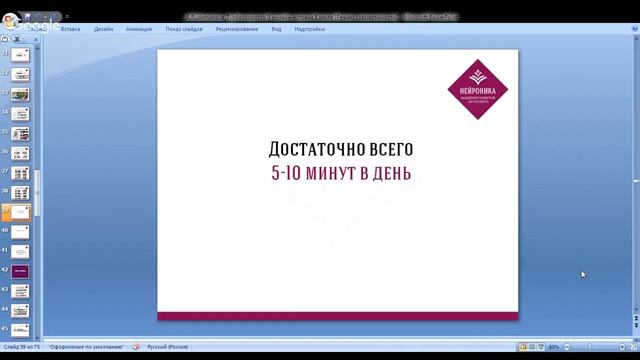
Task: Click main editor vertical scrollbar handle
Action: pyautogui.click(x=636, y=180)
